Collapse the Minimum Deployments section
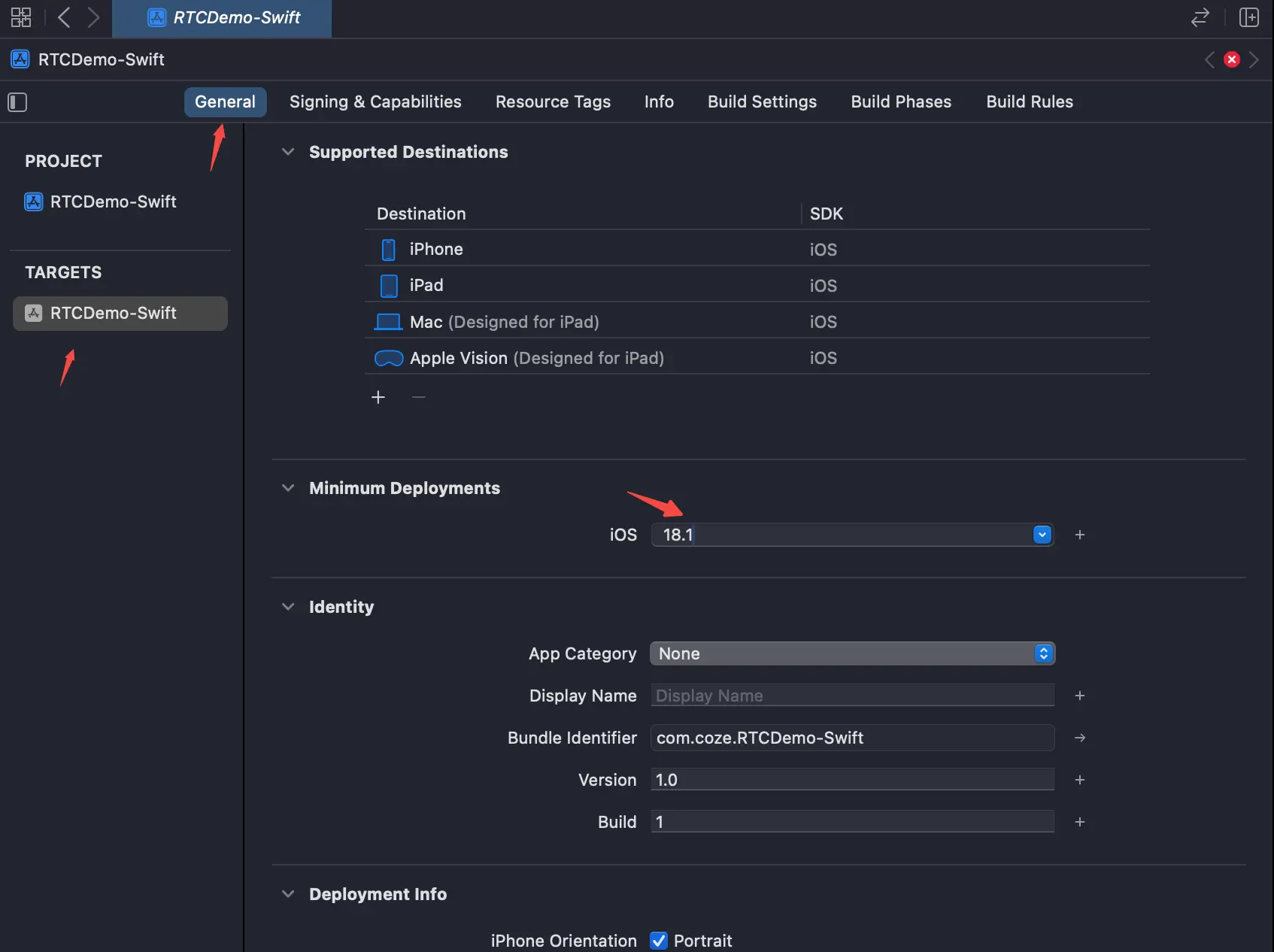 point(288,488)
